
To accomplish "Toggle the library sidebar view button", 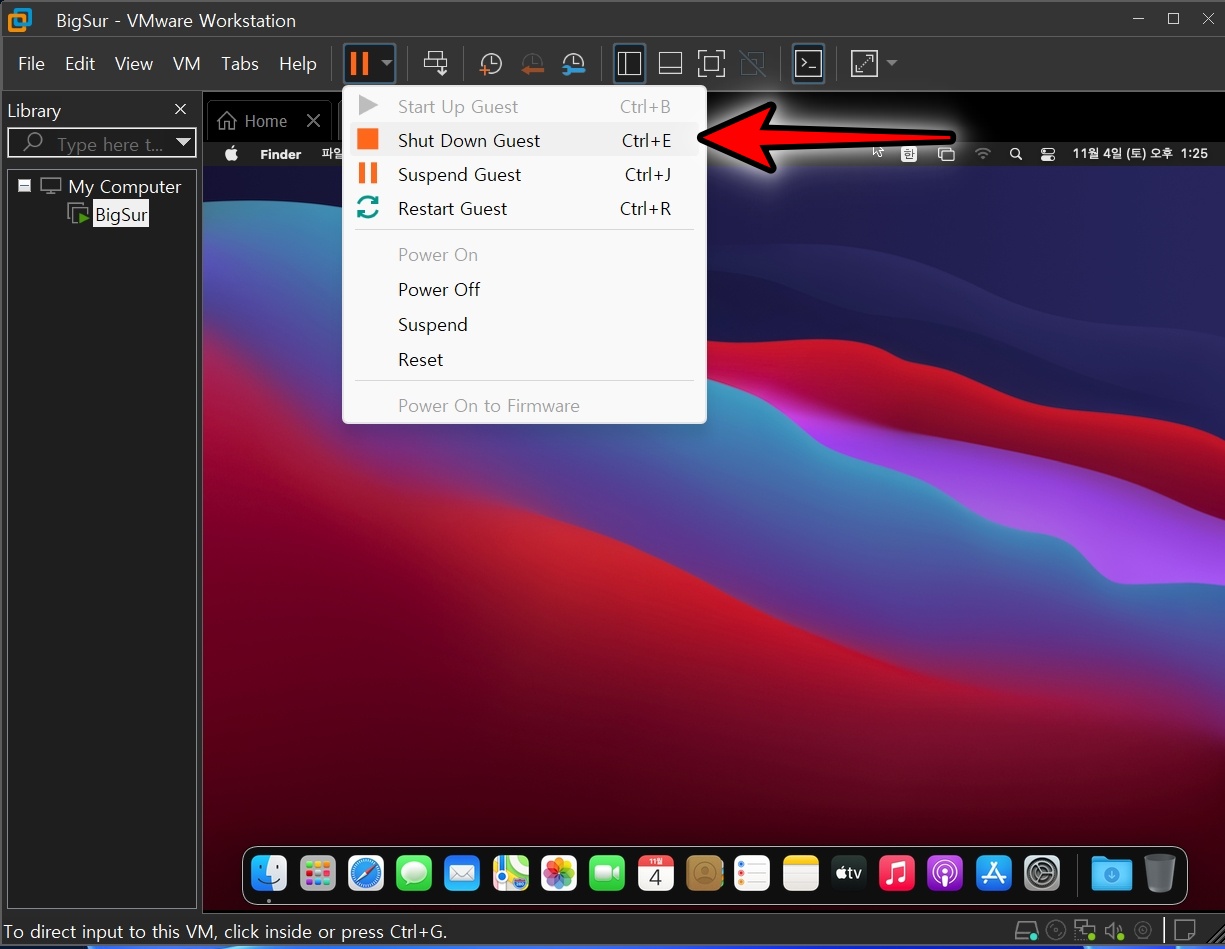I will [629, 64].
